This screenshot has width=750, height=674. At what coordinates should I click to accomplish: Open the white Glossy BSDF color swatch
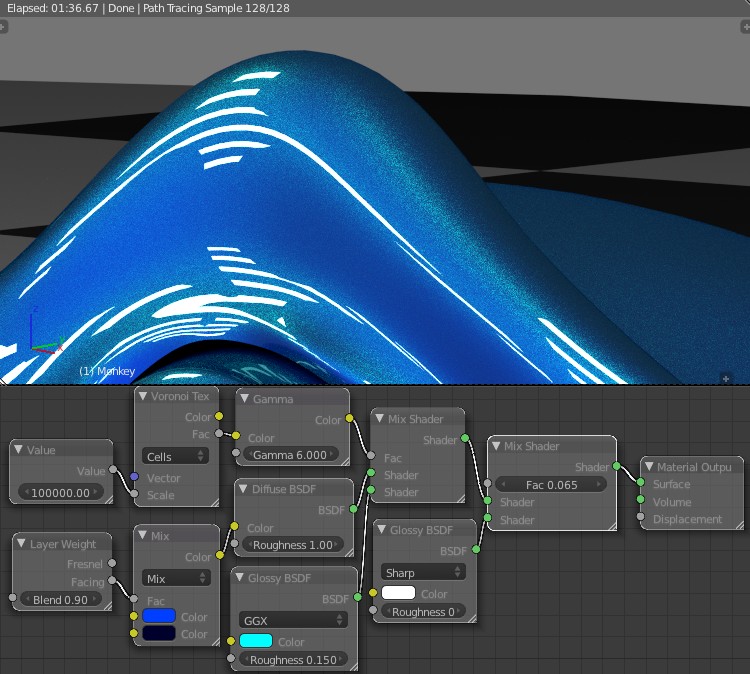click(x=398, y=593)
